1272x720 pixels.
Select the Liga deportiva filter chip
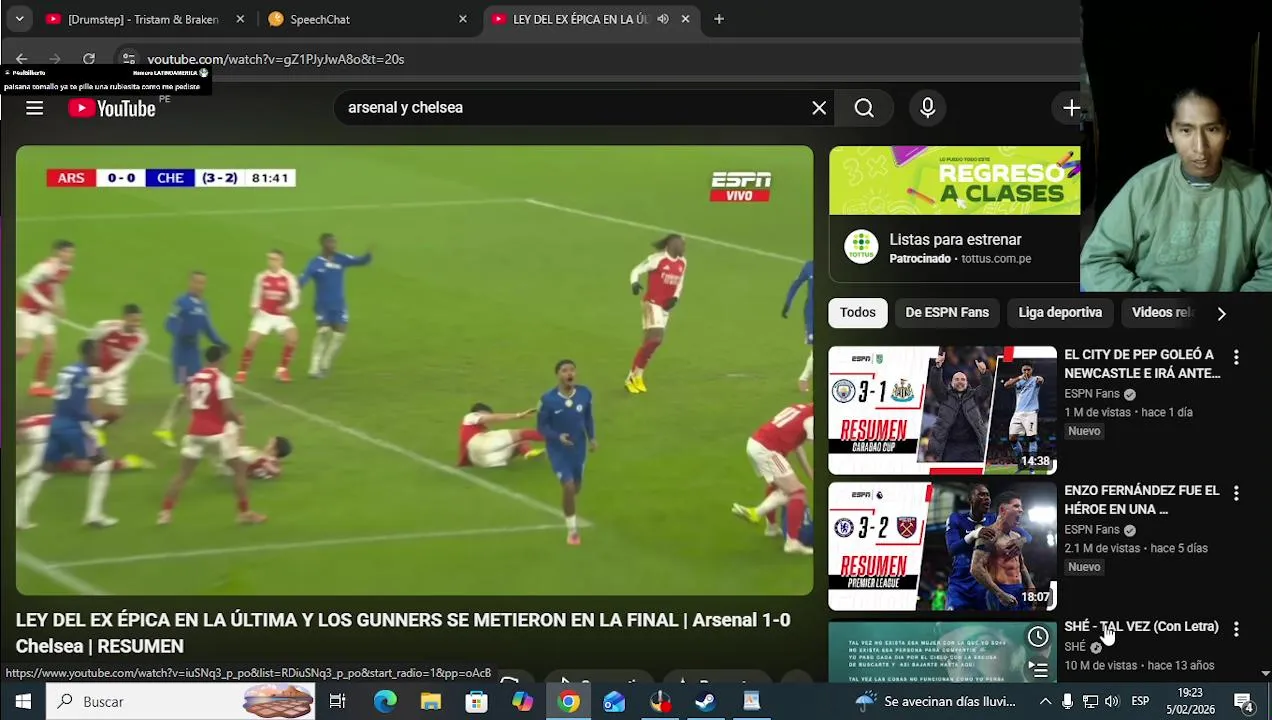[1060, 313]
